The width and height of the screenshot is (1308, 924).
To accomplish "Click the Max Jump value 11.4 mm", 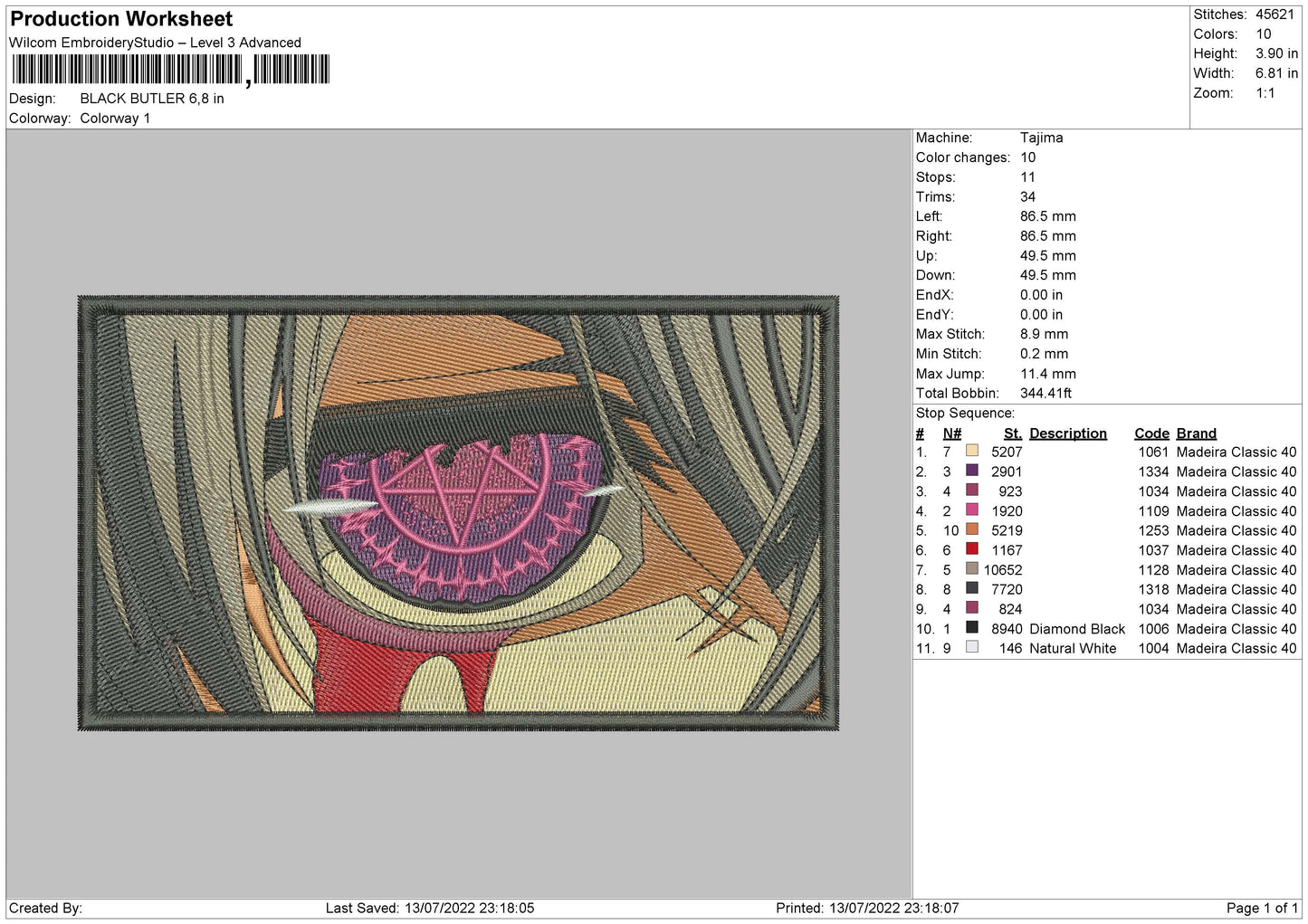I will point(1048,374).
